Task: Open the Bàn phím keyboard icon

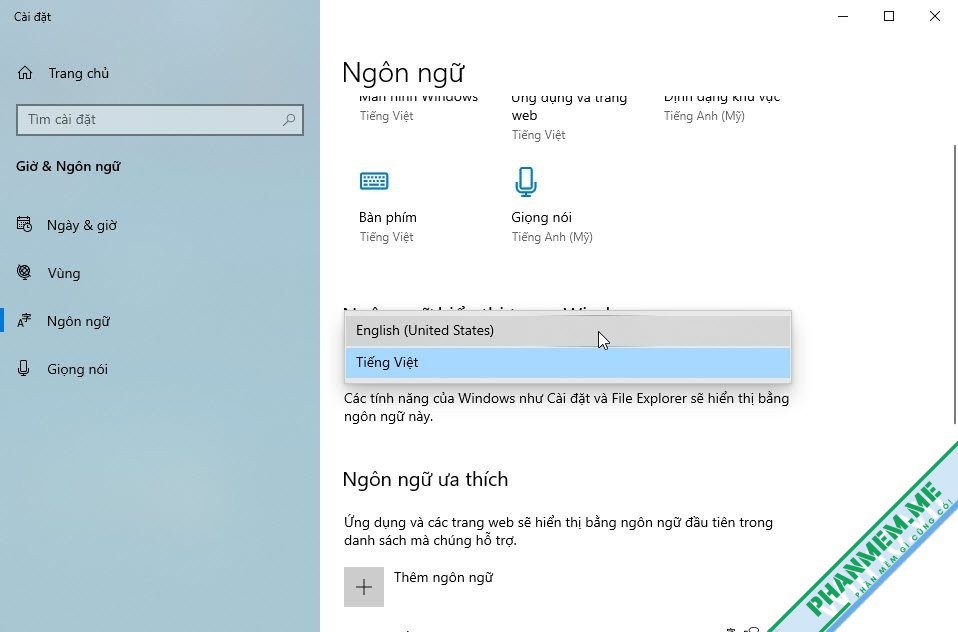Action: [374, 181]
